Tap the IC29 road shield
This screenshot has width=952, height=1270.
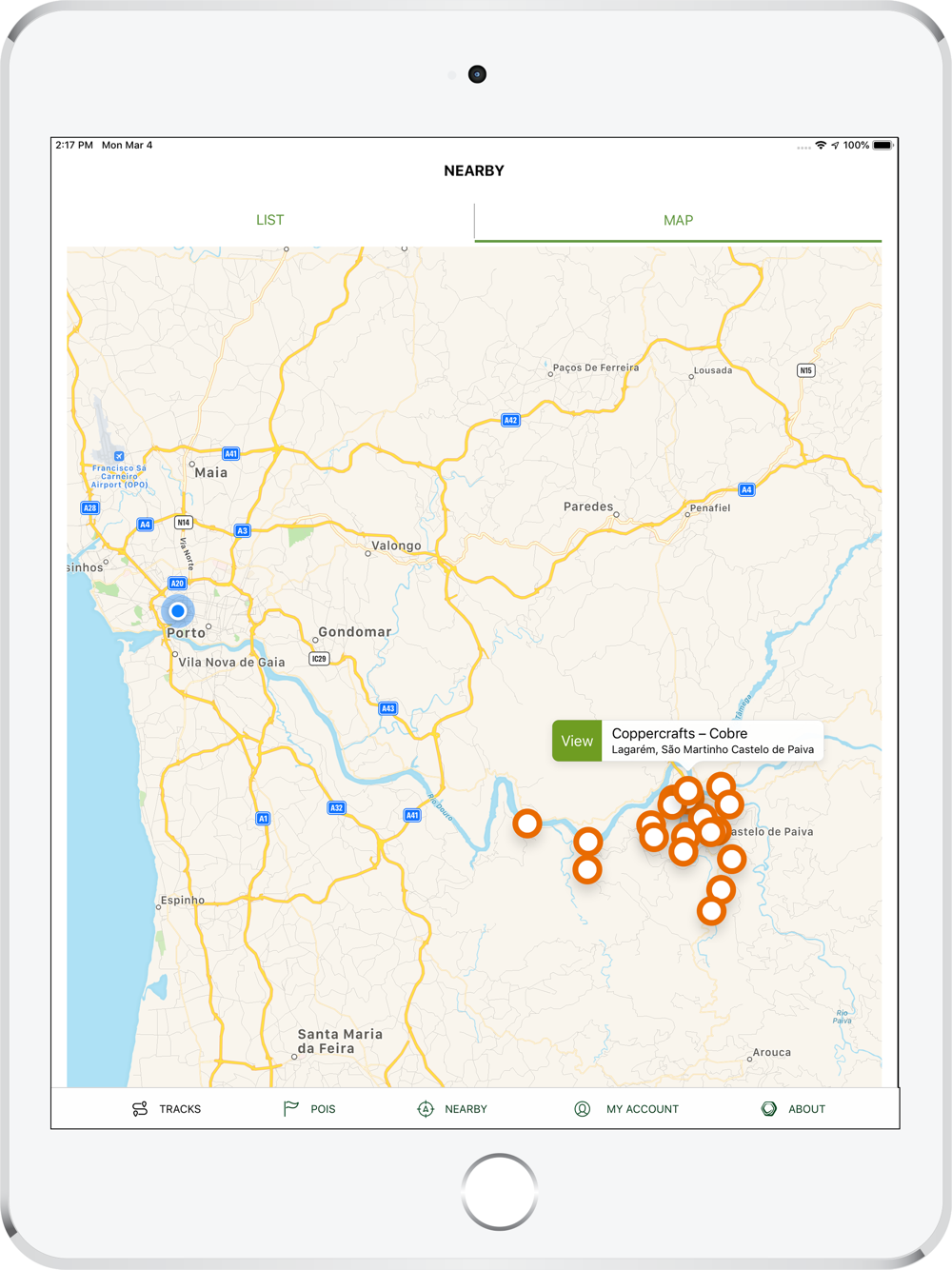[x=319, y=659]
